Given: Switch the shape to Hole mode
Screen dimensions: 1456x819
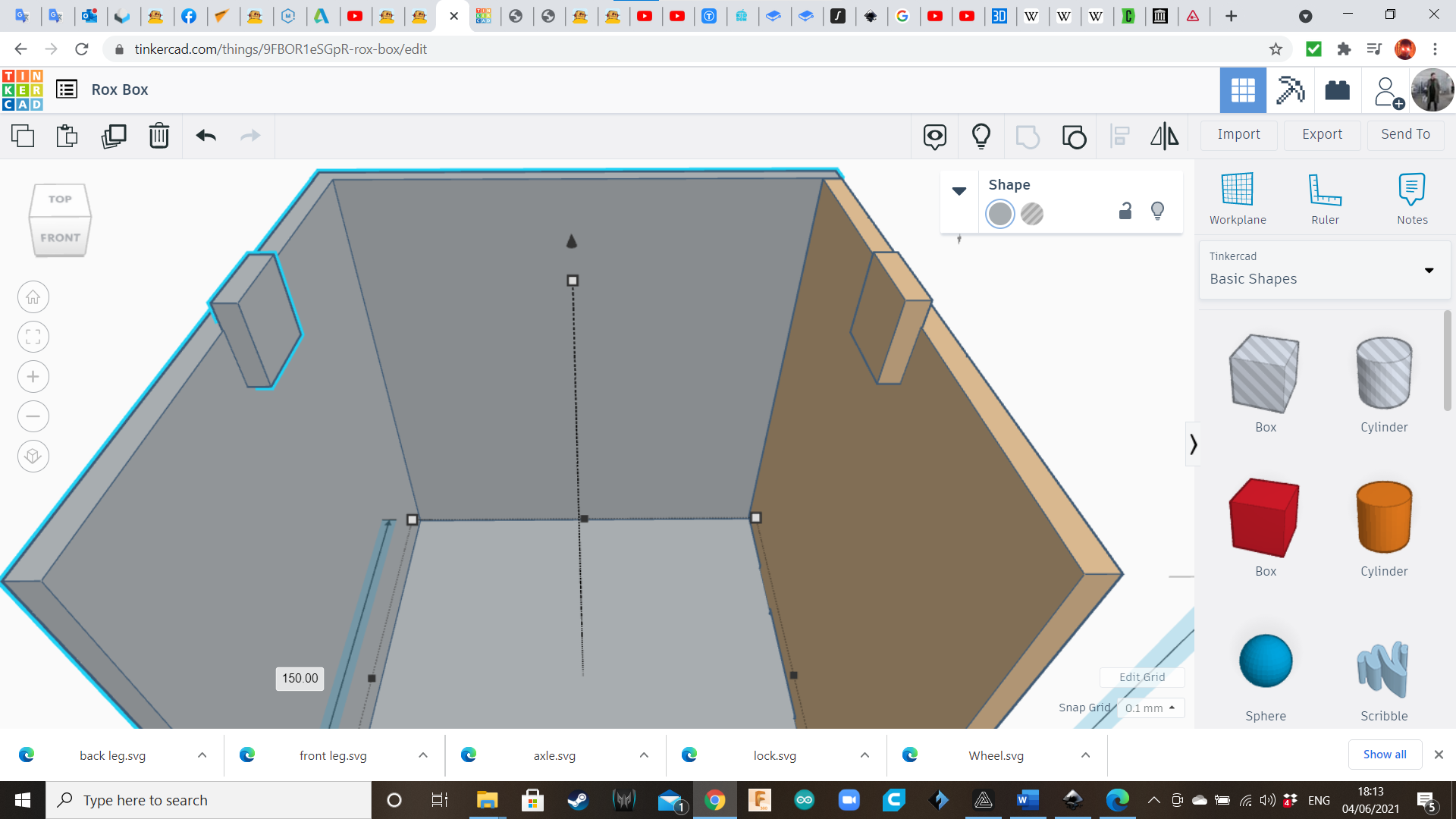Looking at the screenshot, I should pyautogui.click(x=1032, y=214).
